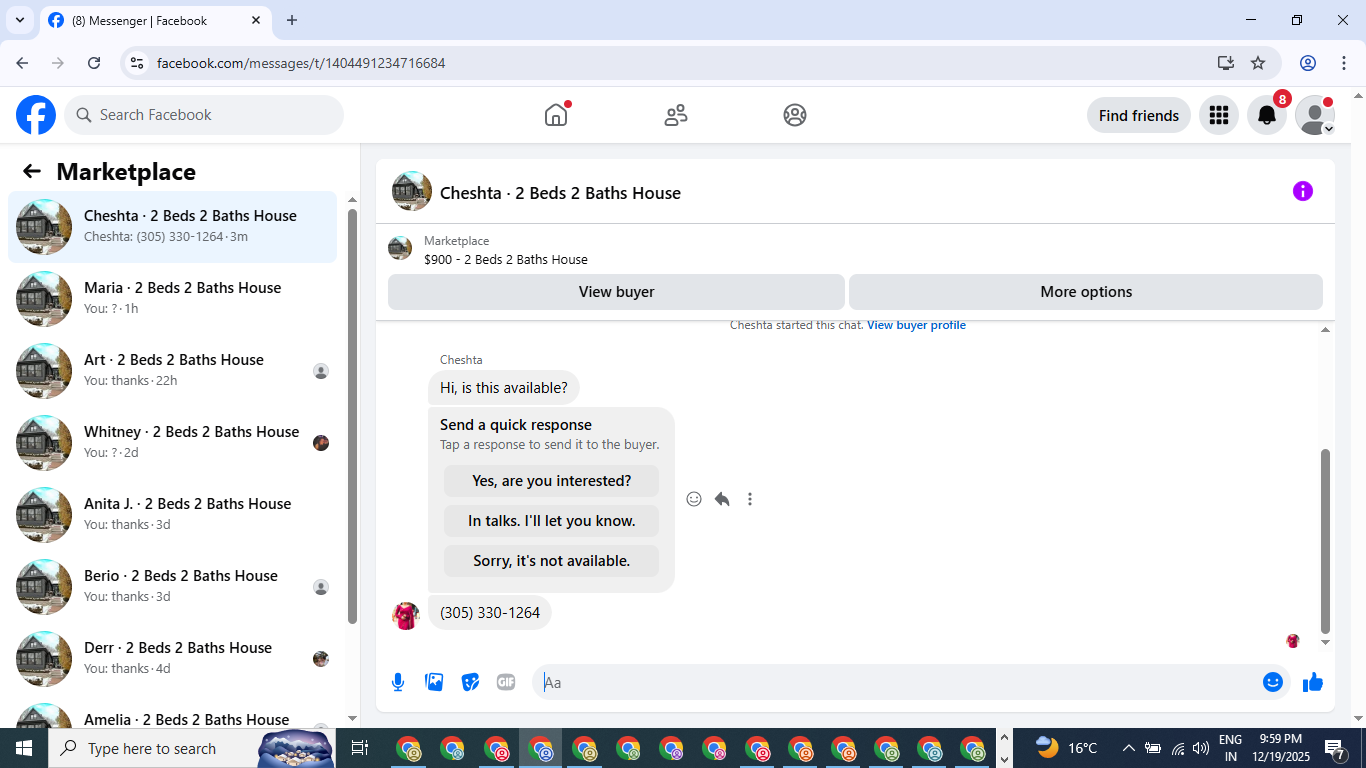Open a new browser tab
This screenshot has width=1366, height=768.
coord(292,20)
